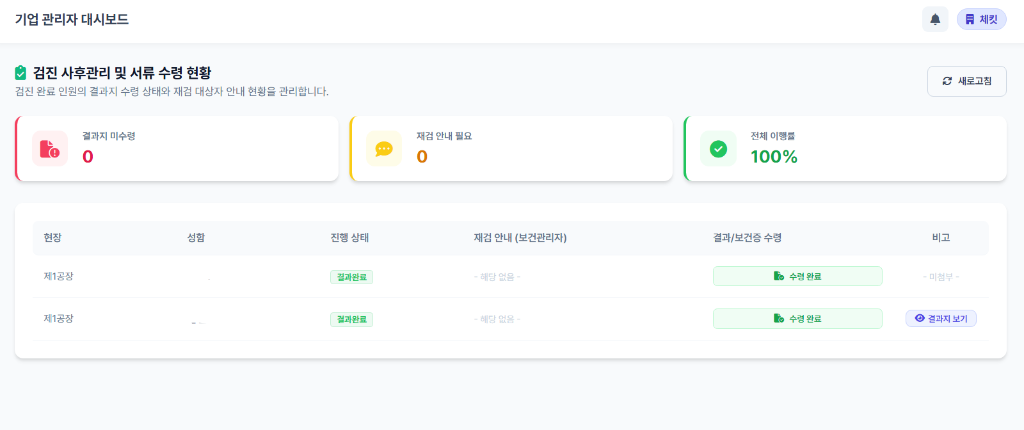Click the notification bell icon
Viewport: 1024px width, 430px height.
pos(935,19)
